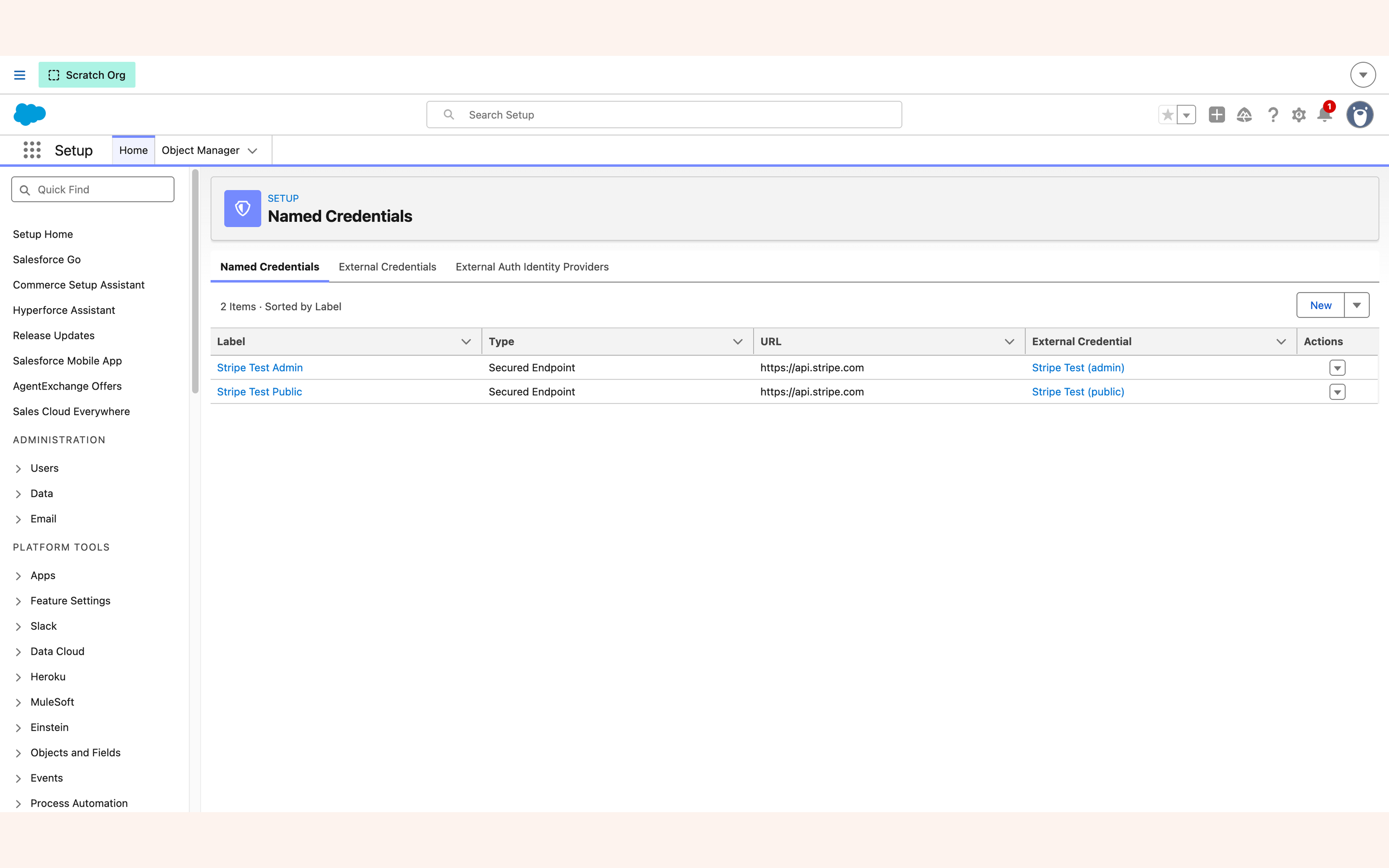Image resolution: width=1389 pixels, height=868 pixels.
Task: Expand the MuleSoft section
Action: (18, 702)
